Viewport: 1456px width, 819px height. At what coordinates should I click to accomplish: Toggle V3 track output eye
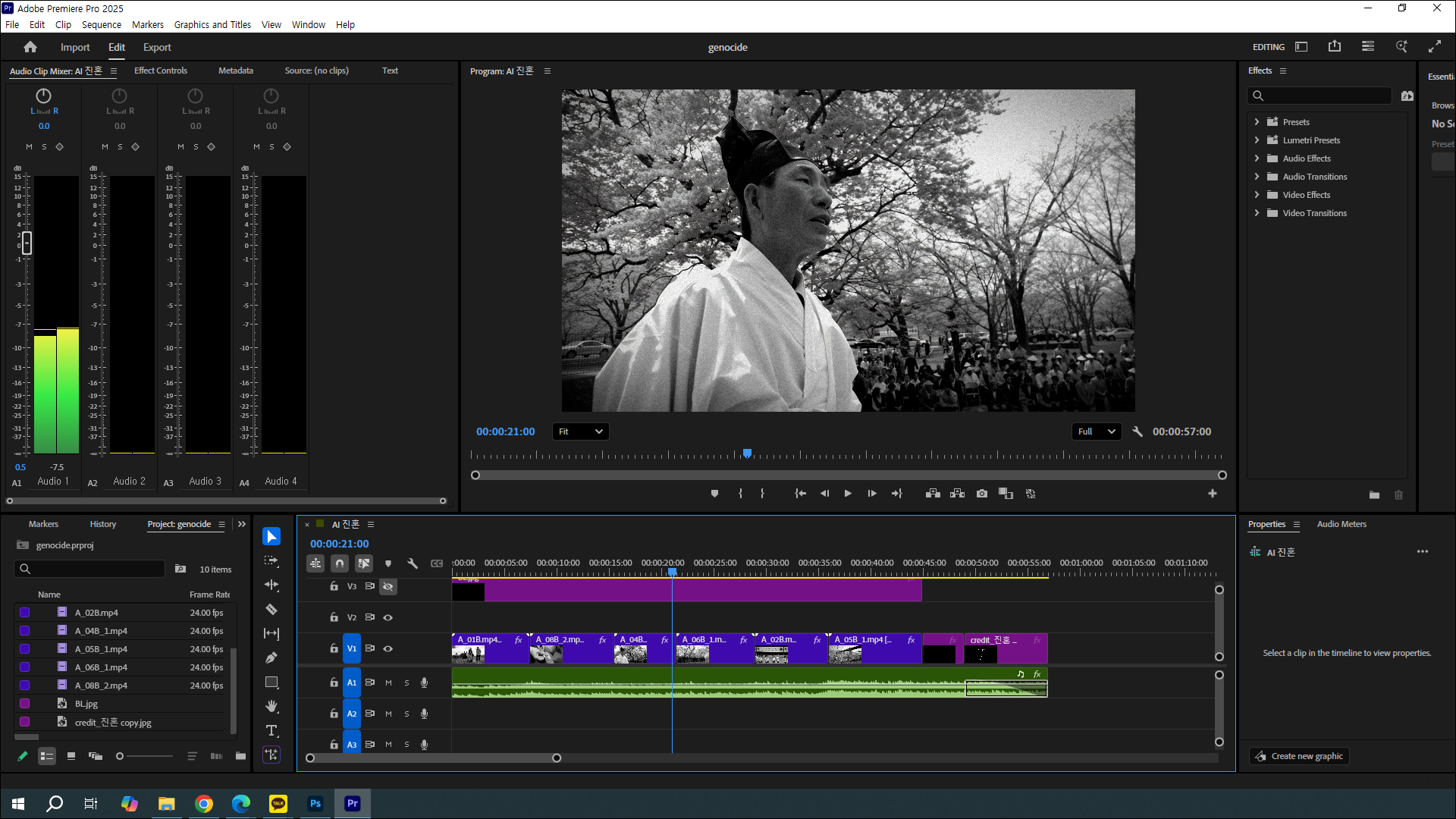click(x=388, y=586)
